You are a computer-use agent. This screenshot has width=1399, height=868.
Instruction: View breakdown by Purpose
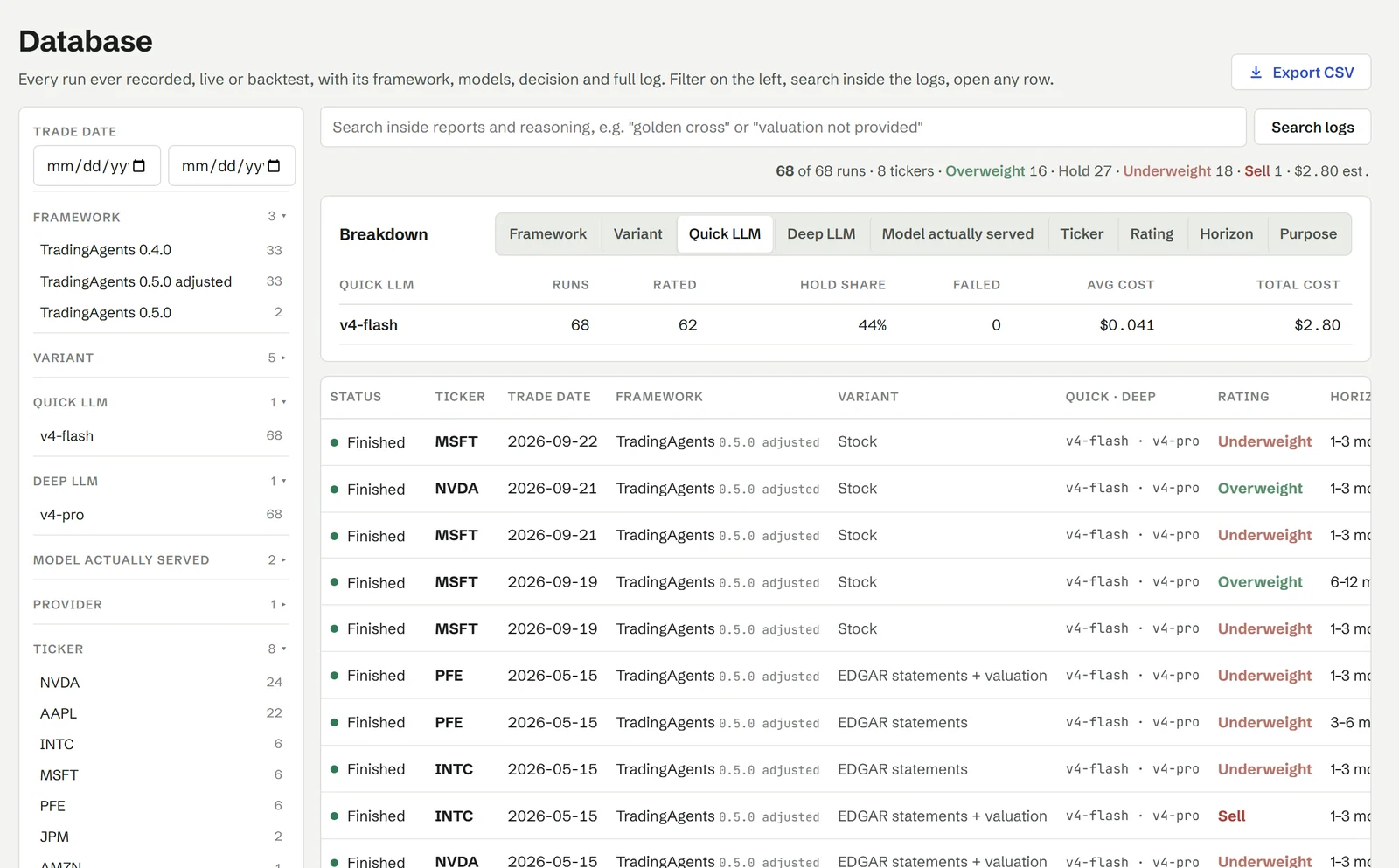tap(1308, 233)
